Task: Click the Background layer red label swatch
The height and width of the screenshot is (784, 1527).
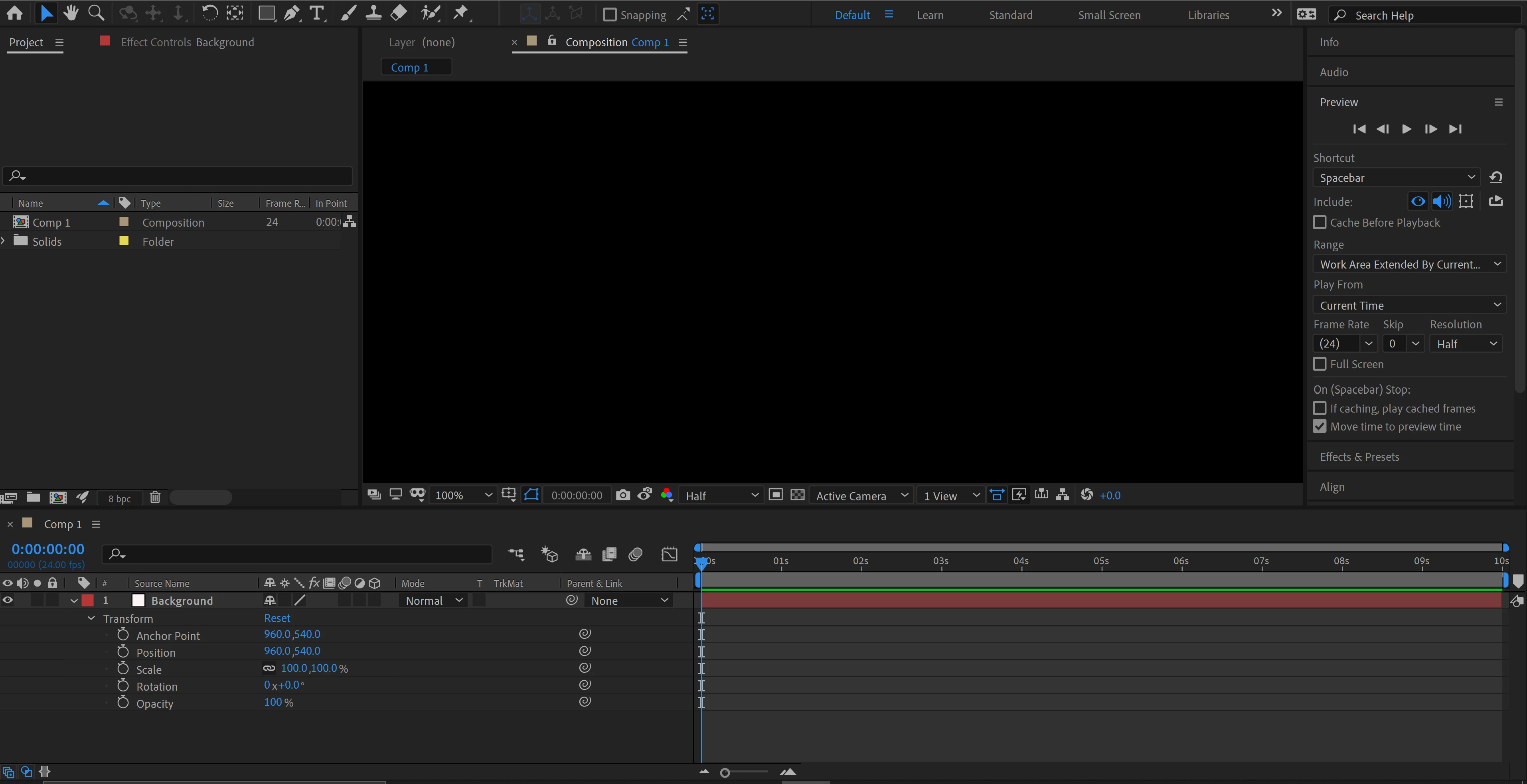Action: (x=88, y=600)
